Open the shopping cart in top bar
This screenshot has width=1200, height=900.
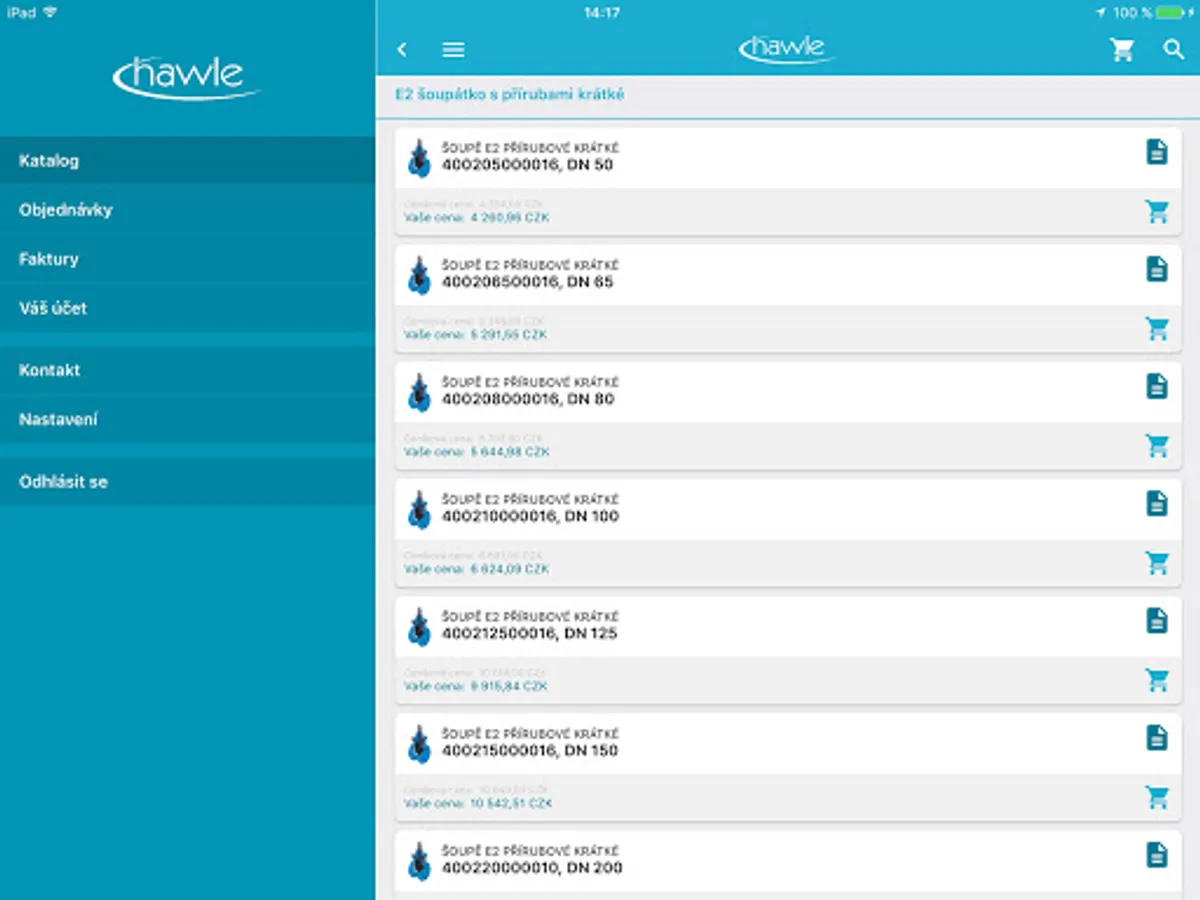[1122, 49]
